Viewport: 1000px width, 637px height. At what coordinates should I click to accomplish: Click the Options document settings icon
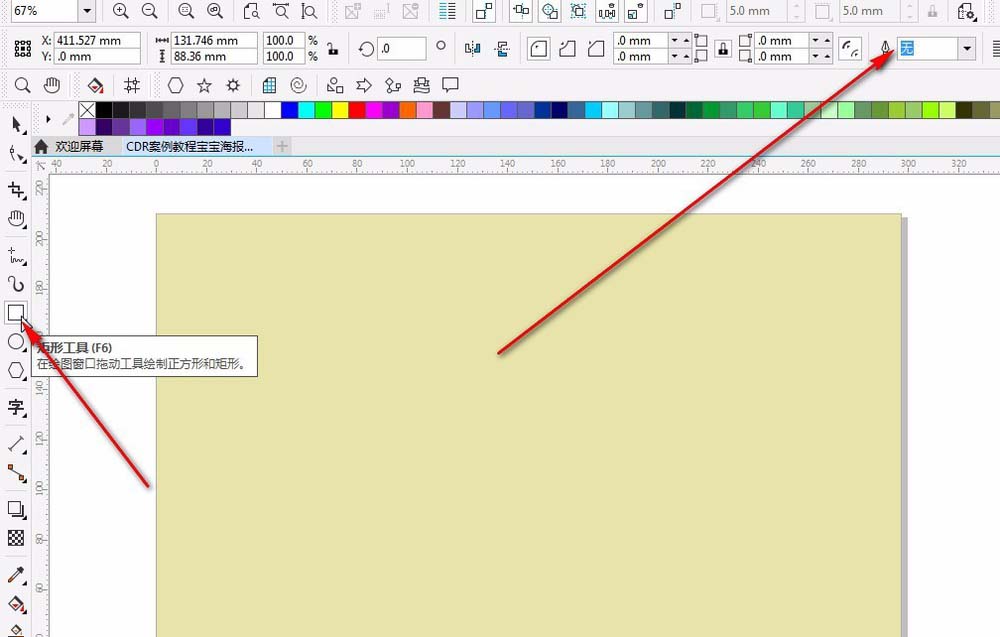966,11
